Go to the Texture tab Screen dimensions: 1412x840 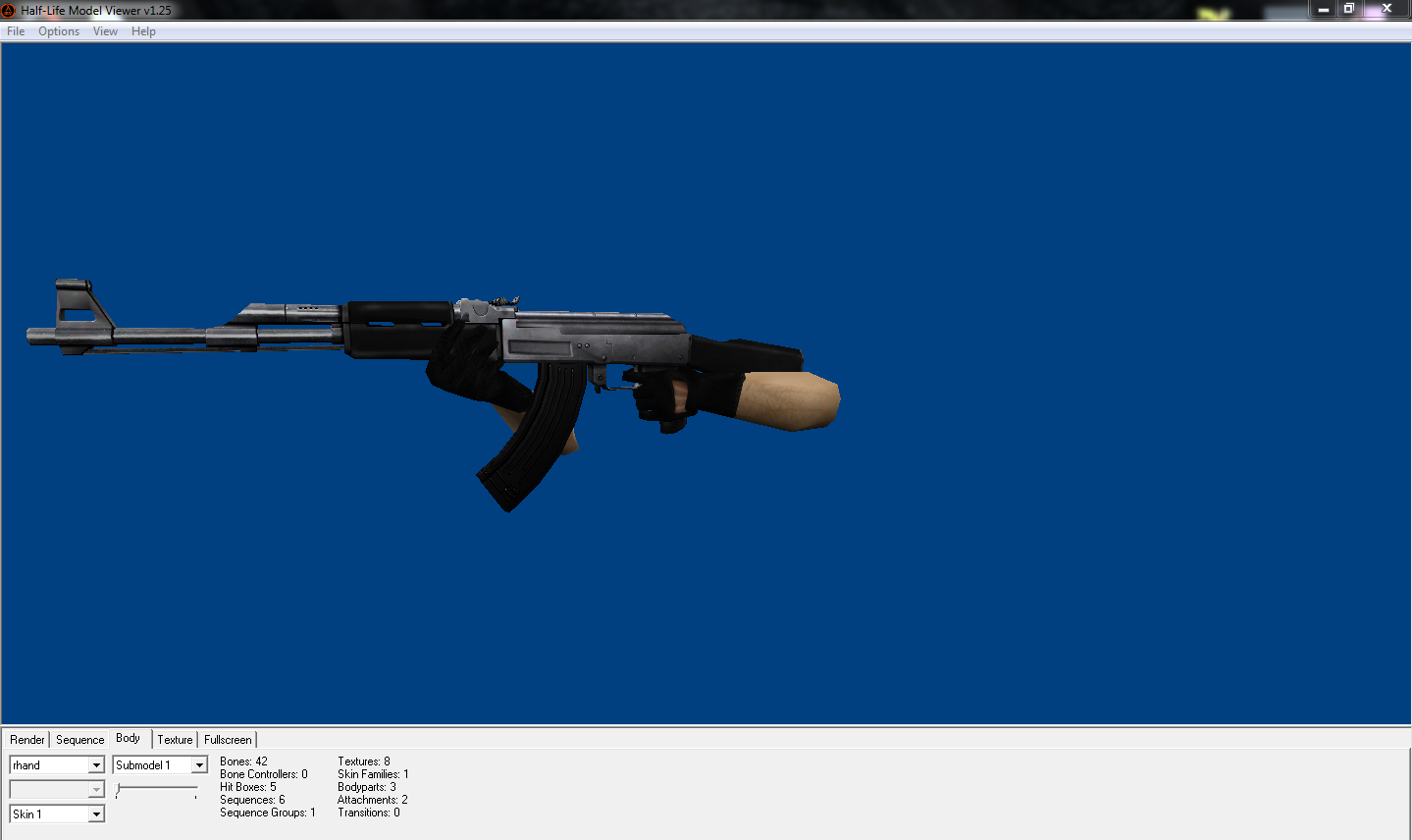tap(175, 740)
